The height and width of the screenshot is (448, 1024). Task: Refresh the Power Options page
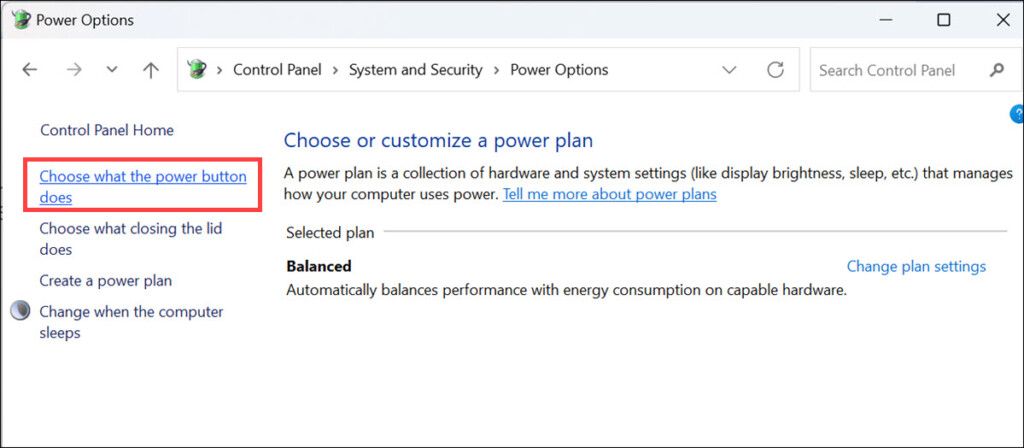click(x=775, y=70)
